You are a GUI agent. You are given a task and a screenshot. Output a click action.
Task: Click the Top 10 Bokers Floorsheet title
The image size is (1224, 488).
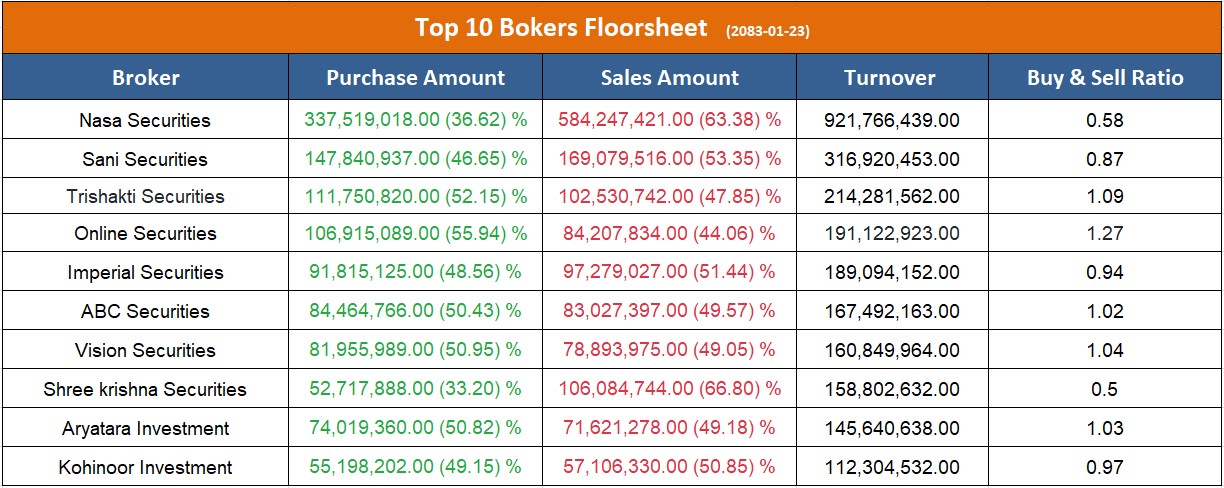point(562,27)
